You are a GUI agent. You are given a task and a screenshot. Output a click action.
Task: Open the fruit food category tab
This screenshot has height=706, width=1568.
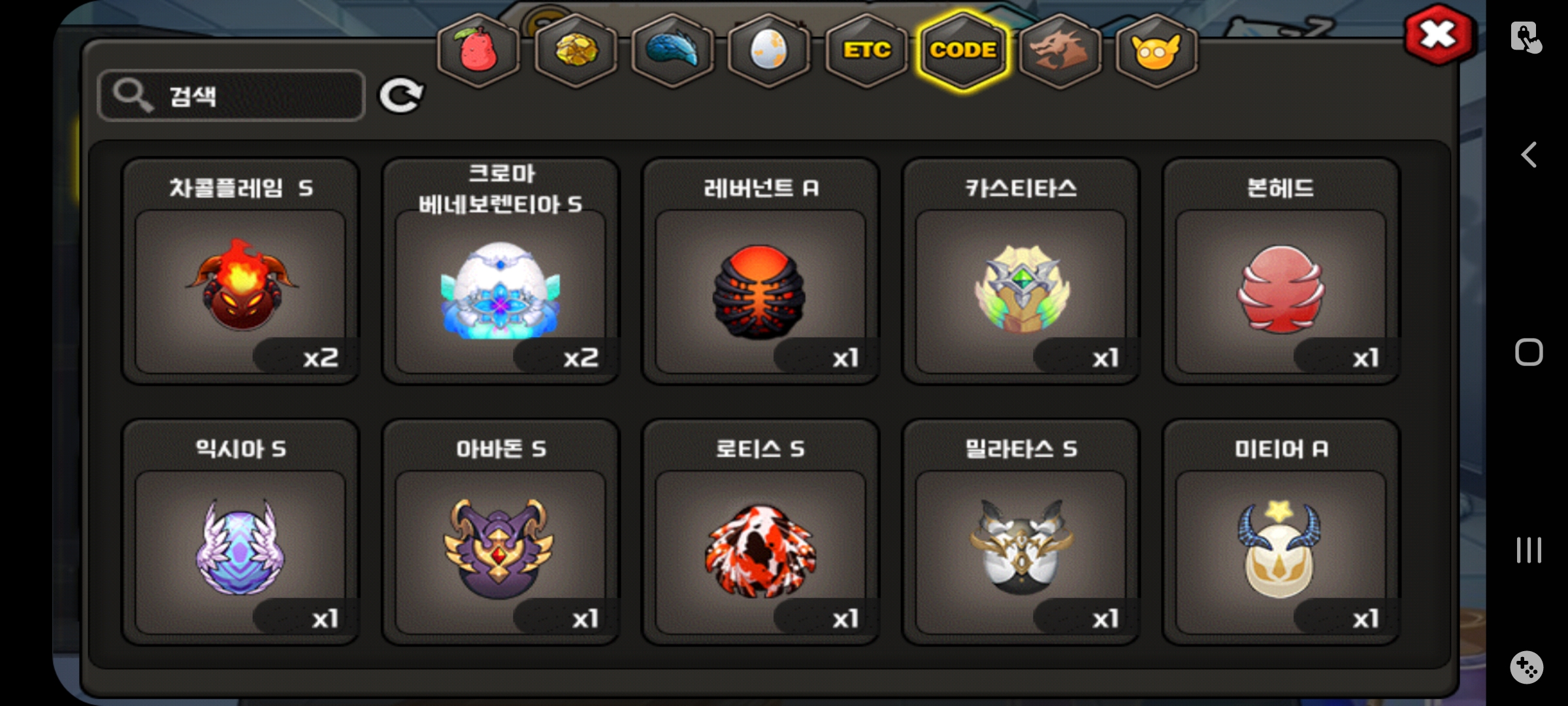(479, 50)
